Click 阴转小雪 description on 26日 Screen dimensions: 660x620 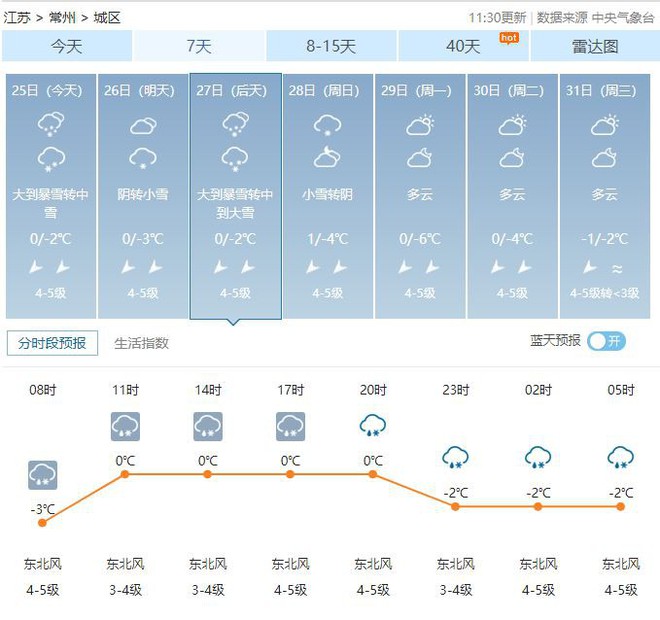pyautogui.click(x=143, y=194)
